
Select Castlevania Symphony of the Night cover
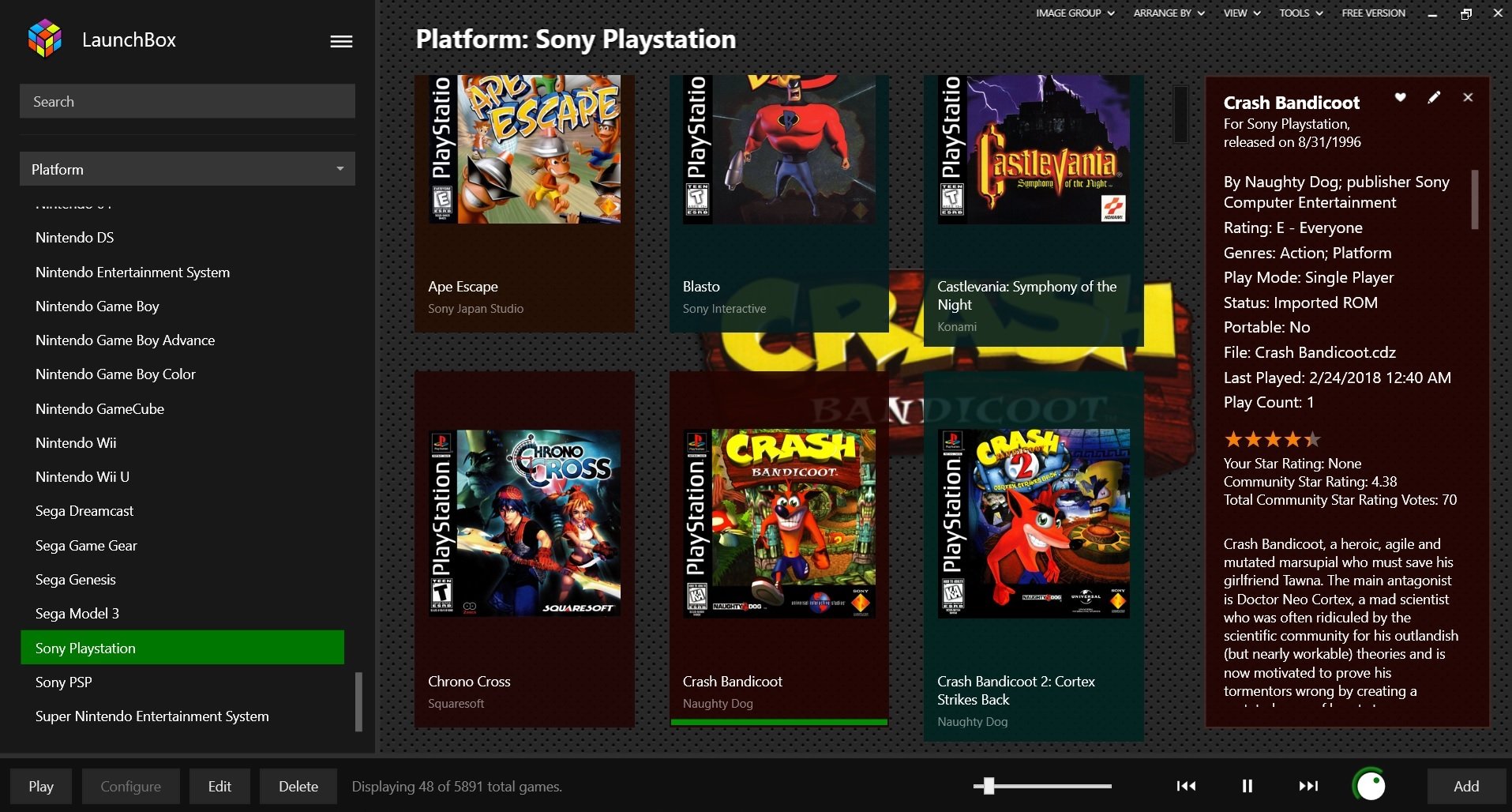pyautogui.click(x=1034, y=149)
